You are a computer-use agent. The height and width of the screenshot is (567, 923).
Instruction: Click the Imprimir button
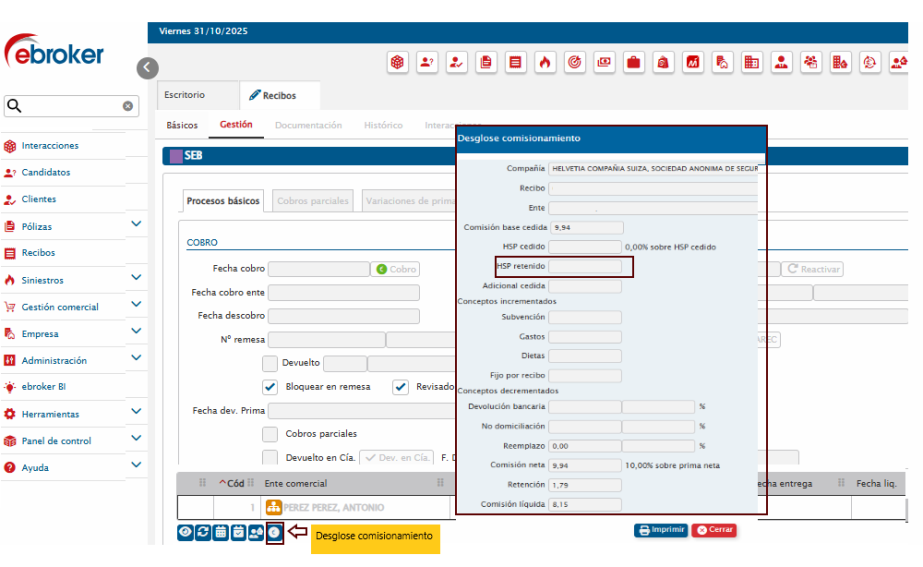click(661, 530)
